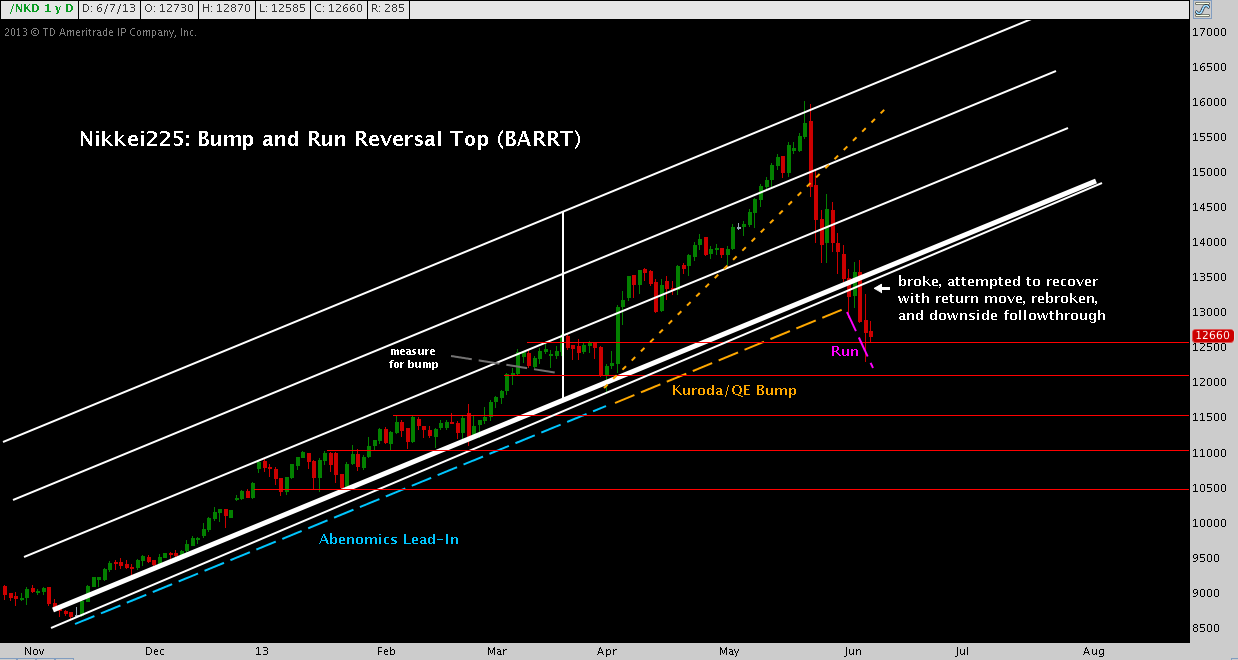1238x660 pixels.
Task: Click the D: 6/7/13 date field
Action: pyautogui.click(x=109, y=9)
